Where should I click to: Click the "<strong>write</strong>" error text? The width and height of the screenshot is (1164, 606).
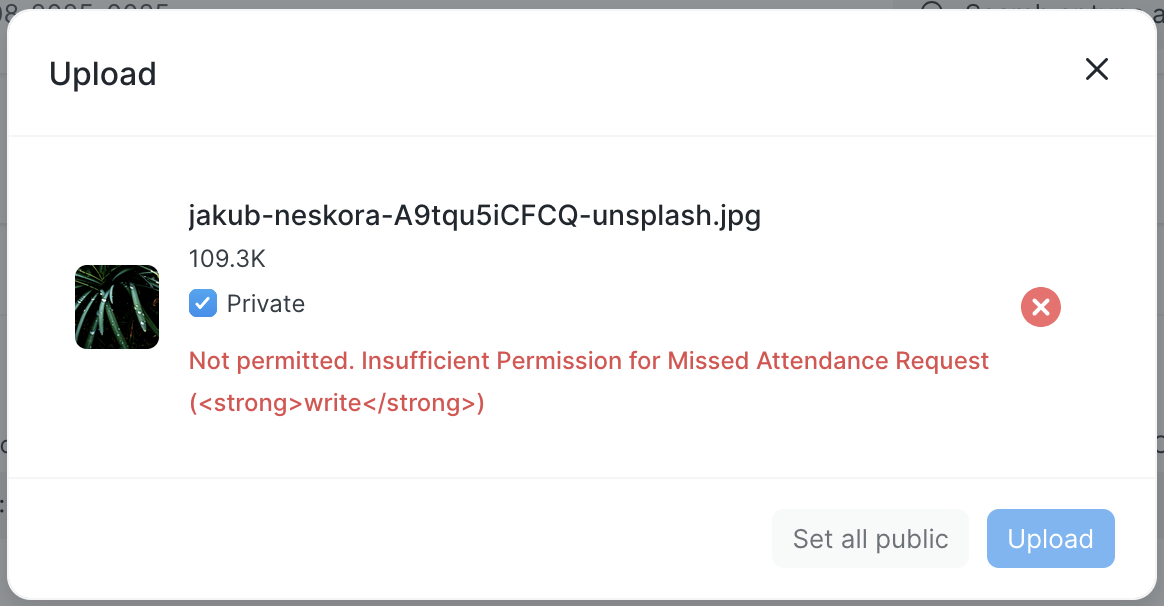click(x=337, y=404)
